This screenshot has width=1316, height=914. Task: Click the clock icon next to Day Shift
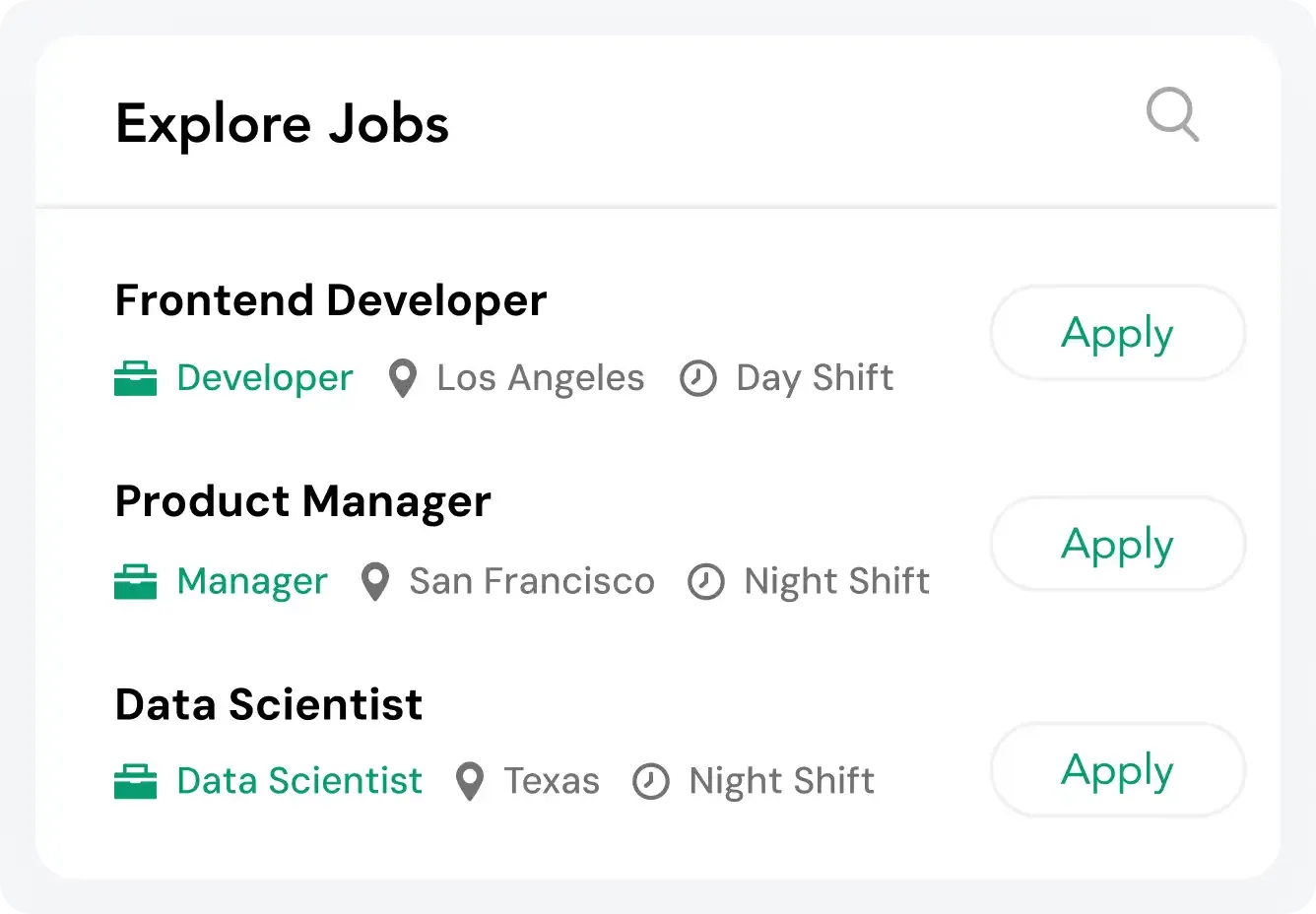(698, 377)
